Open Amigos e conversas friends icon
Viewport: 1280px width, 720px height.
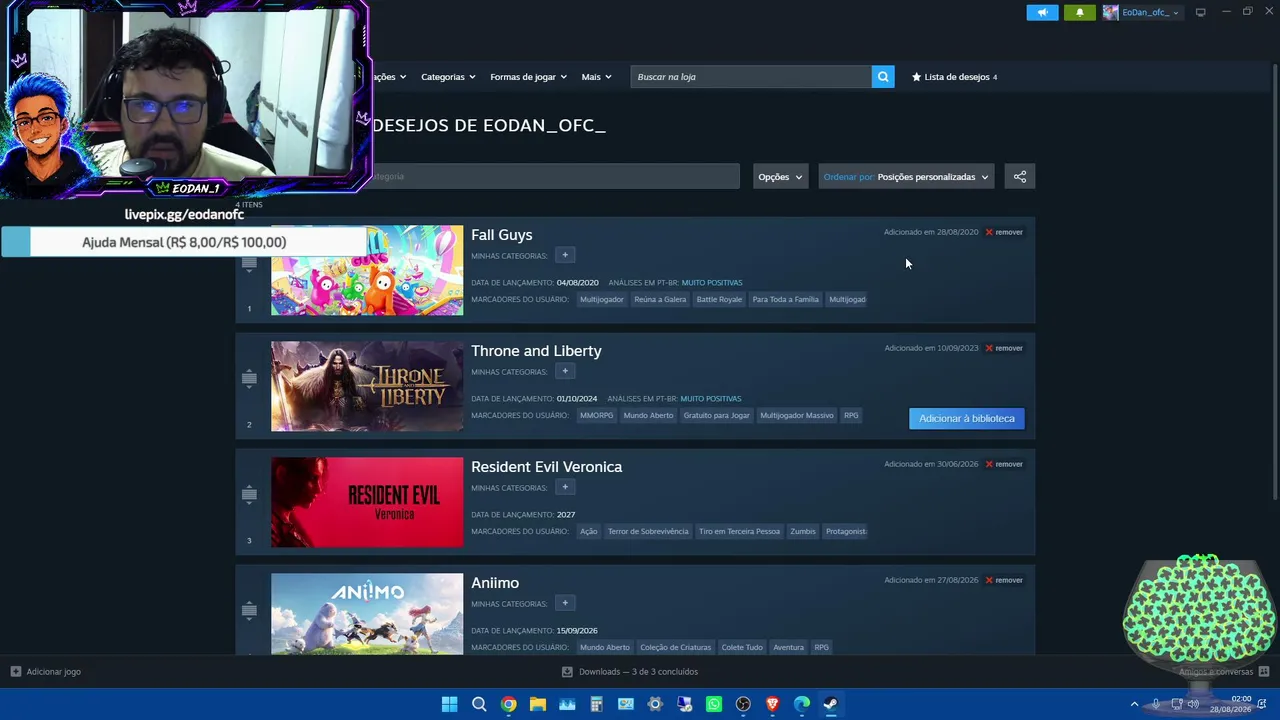point(1264,672)
